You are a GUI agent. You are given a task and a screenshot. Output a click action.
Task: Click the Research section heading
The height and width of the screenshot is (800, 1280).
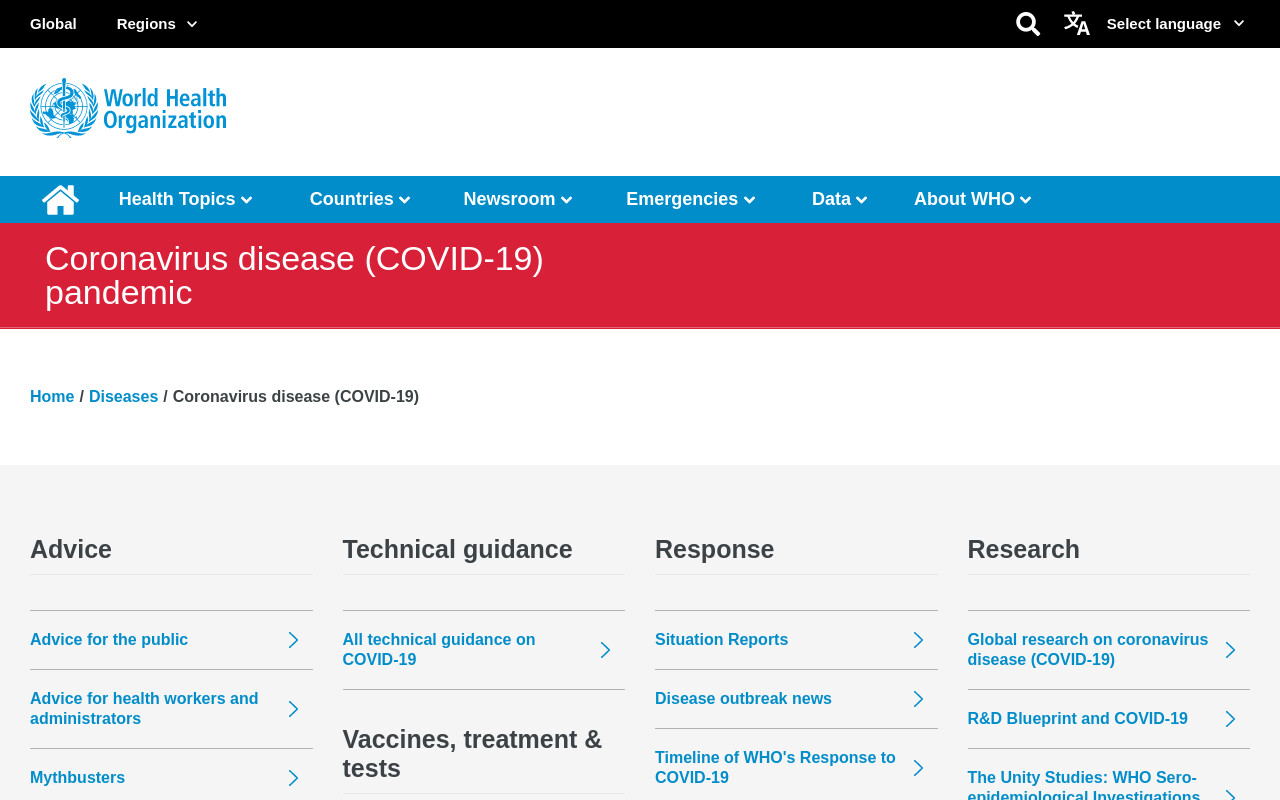click(x=1024, y=549)
